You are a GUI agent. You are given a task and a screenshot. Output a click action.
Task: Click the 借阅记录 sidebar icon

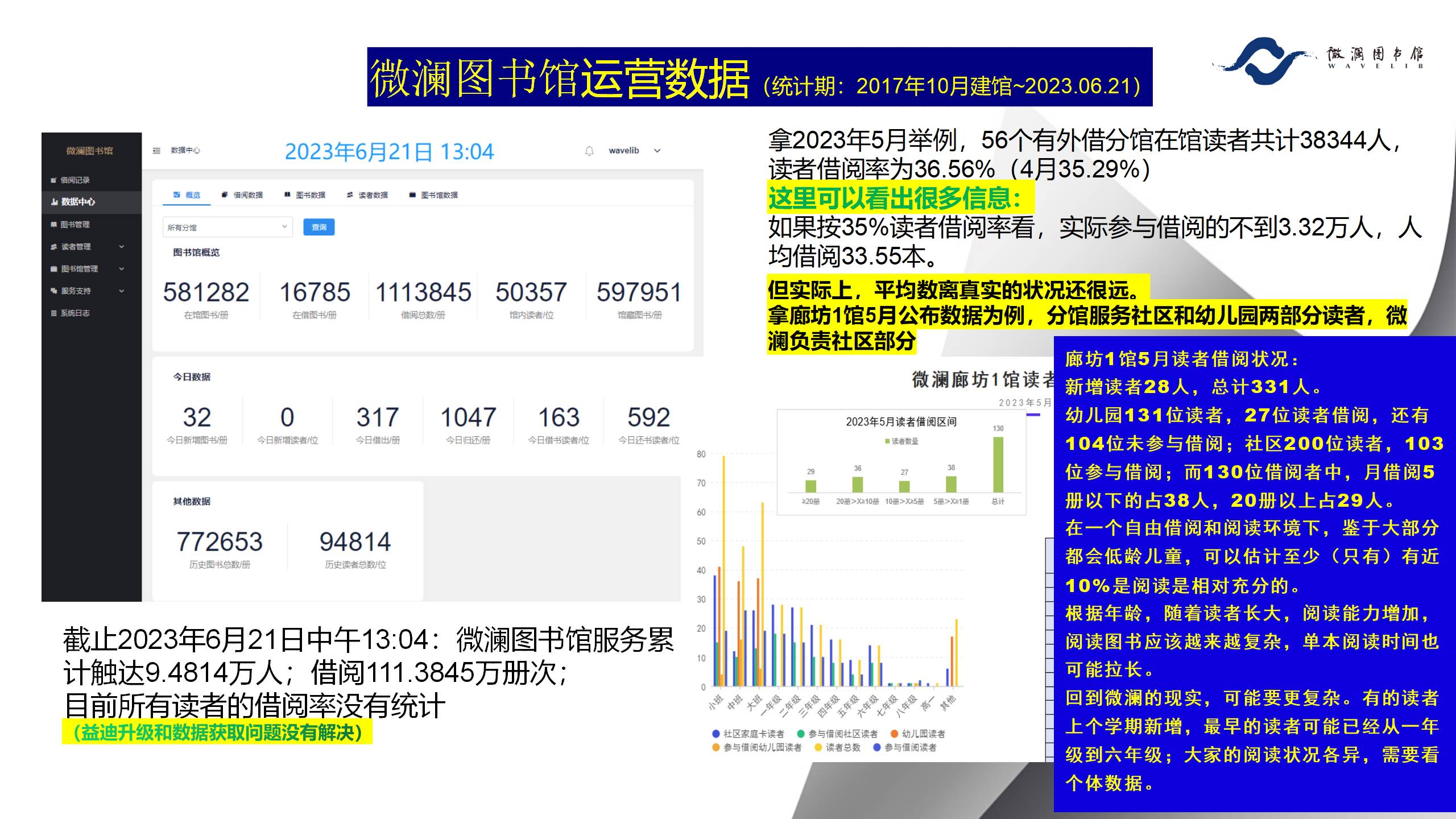click(x=53, y=180)
